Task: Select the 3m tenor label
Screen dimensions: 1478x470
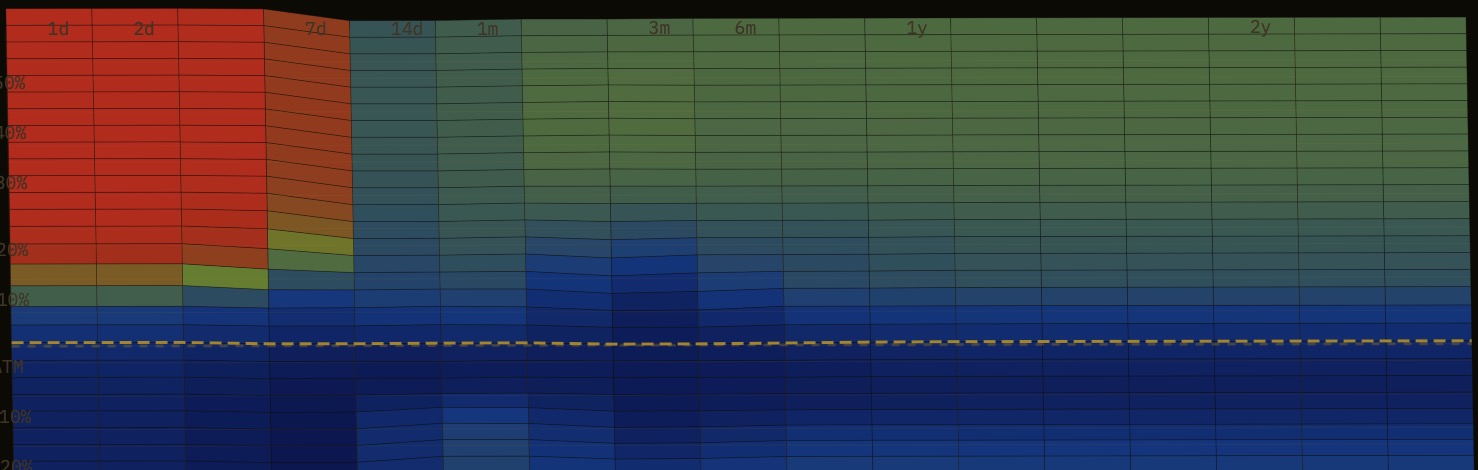Action: click(659, 28)
